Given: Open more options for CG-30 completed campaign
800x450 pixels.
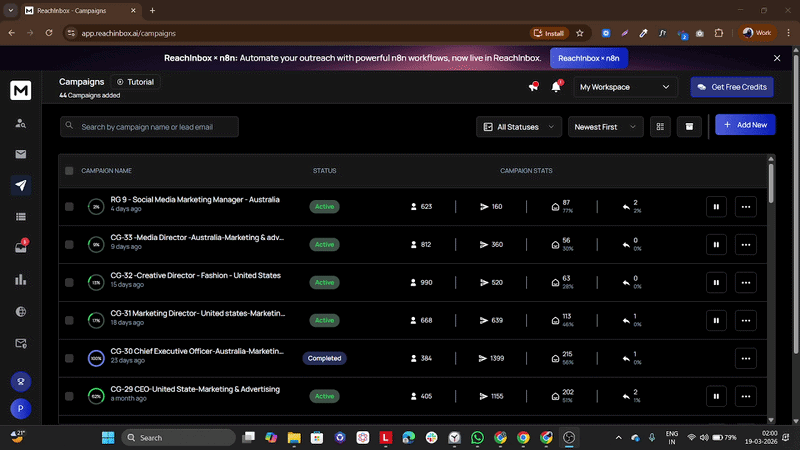Looking at the screenshot, I should pyautogui.click(x=745, y=358).
